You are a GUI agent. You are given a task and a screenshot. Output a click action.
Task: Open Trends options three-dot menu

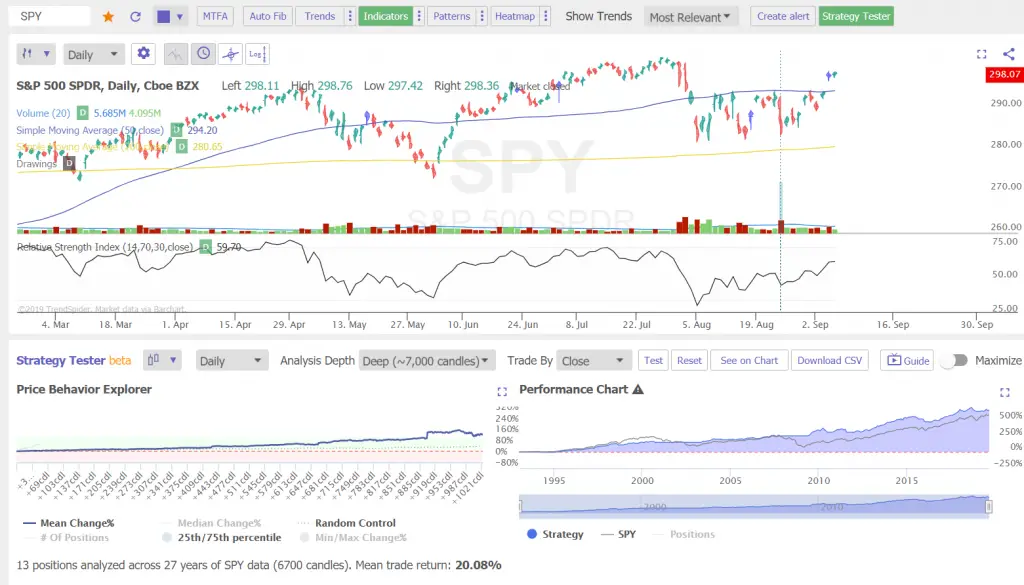tap(350, 16)
